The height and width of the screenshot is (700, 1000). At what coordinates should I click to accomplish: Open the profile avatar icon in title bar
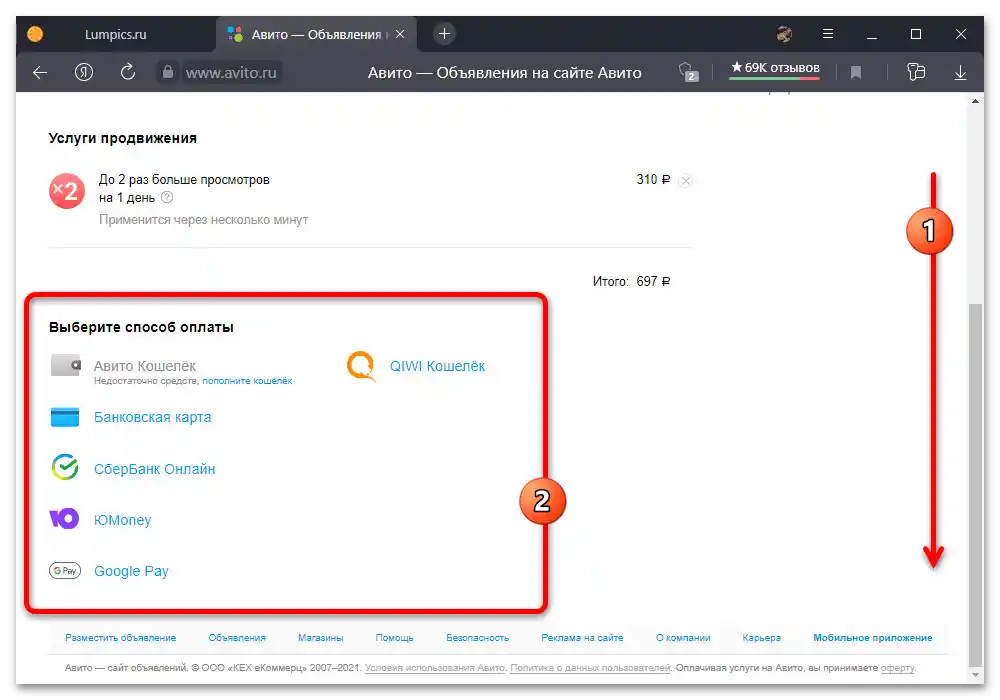(784, 34)
